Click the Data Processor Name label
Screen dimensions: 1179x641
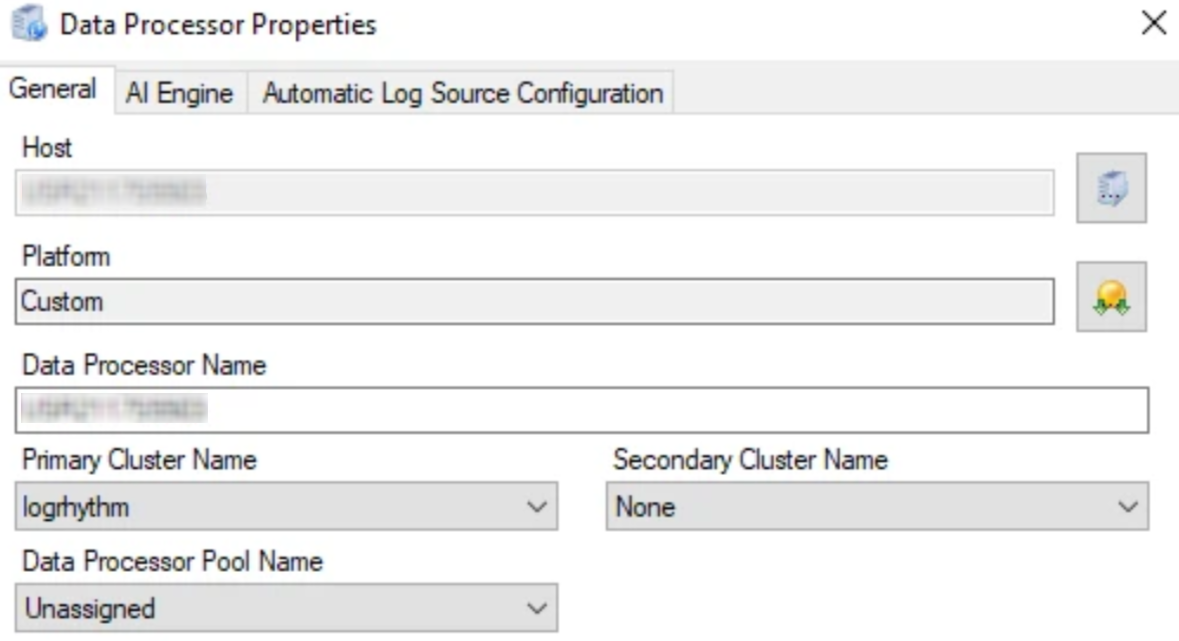(x=144, y=366)
